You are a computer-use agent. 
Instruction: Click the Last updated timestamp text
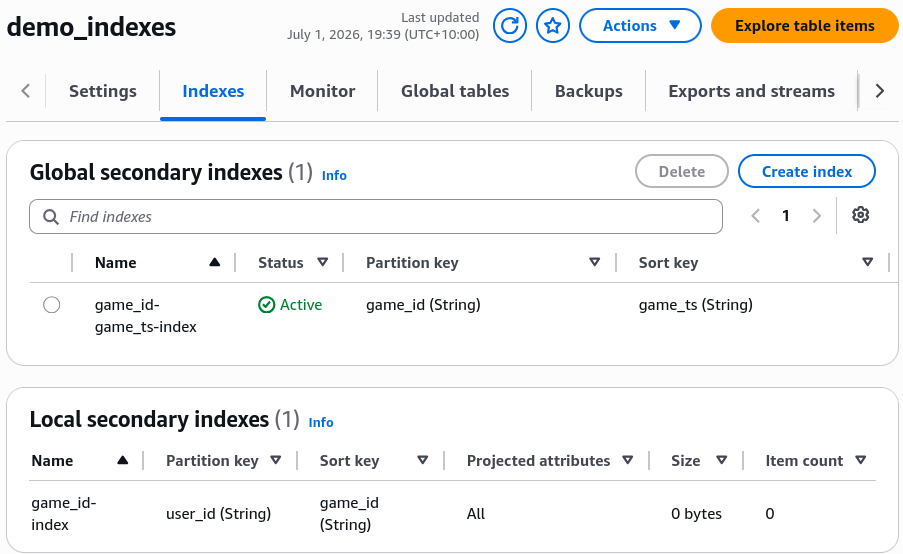(x=383, y=26)
